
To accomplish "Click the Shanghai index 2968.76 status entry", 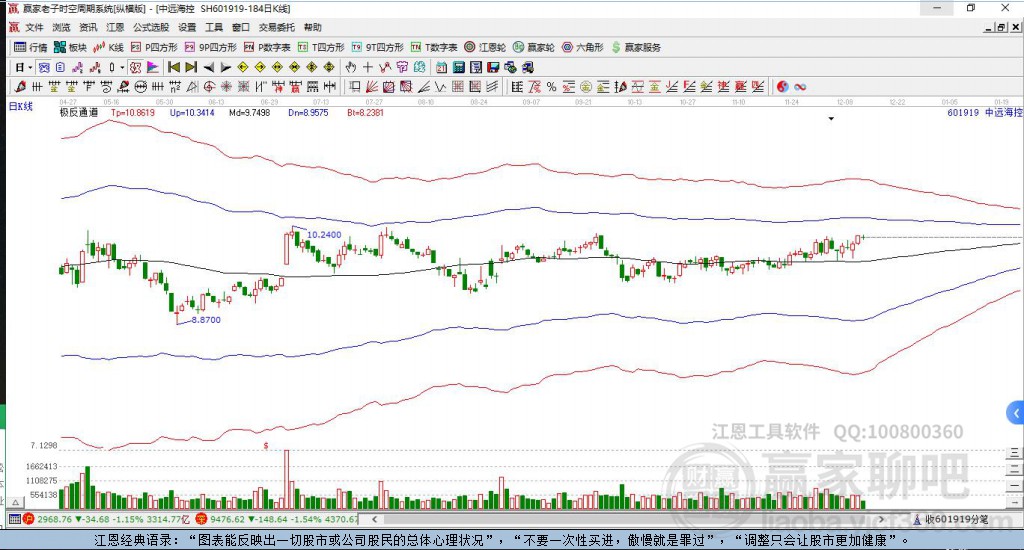I will point(108,519).
